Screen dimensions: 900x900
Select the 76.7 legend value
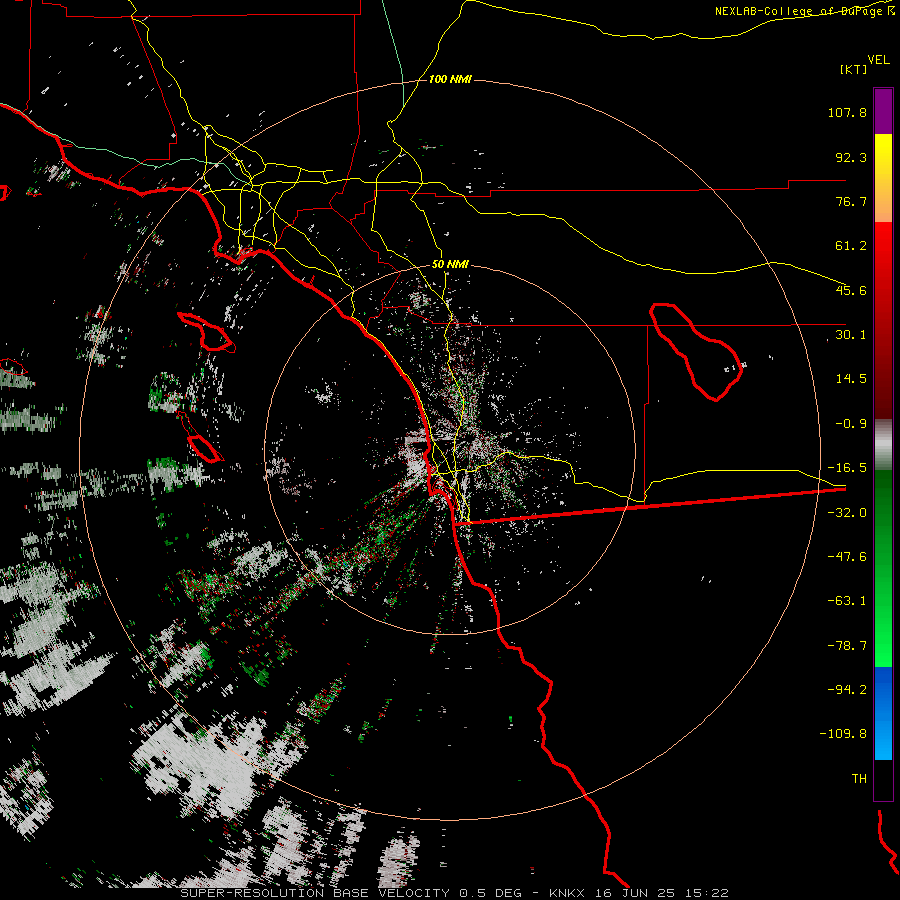click(851, 201)
